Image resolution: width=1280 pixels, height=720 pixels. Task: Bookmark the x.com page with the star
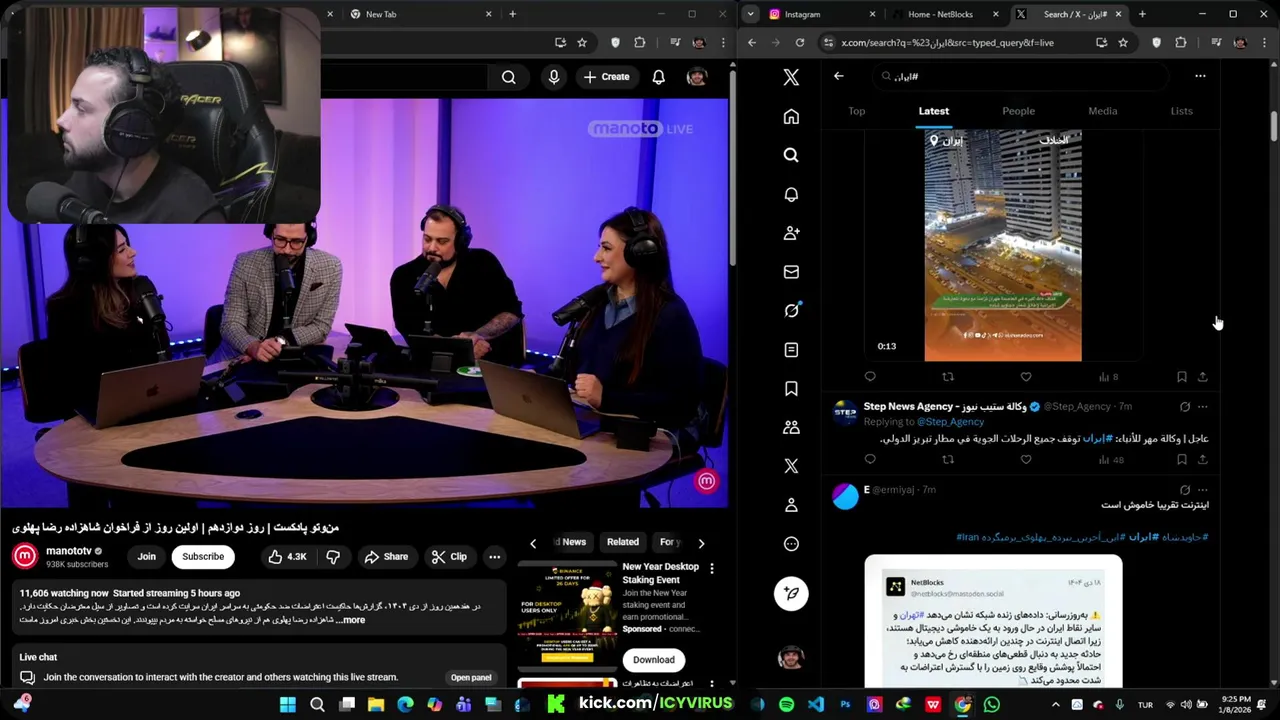click(x=1123, y=43)
